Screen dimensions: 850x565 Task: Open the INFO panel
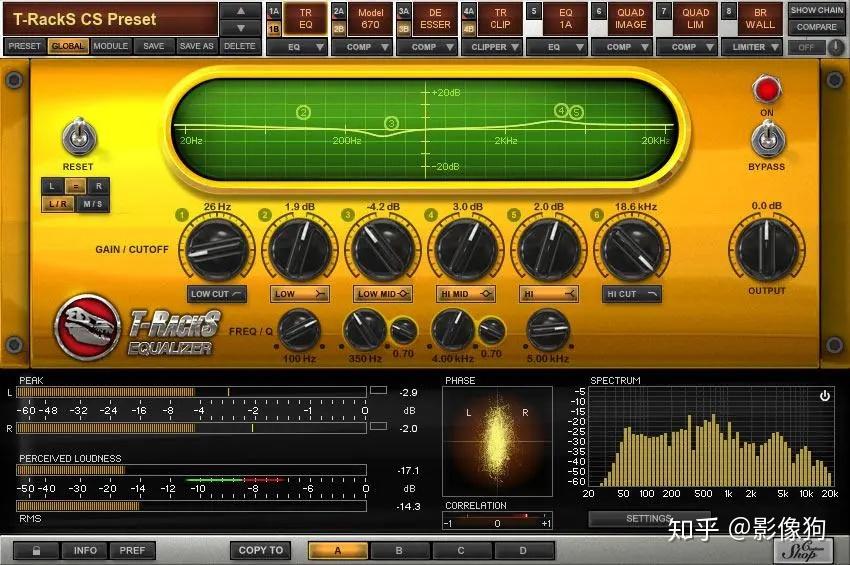(x=85, y=550)
